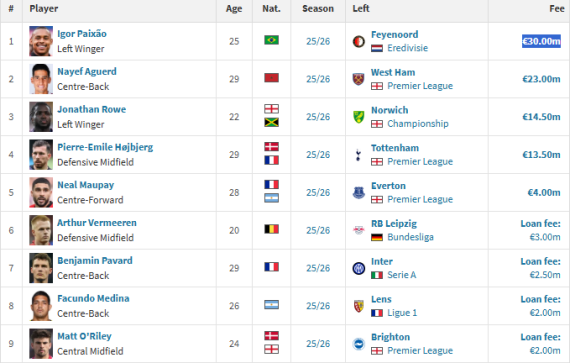Click the Feyenoord club crest icon
This screenshot has height=363, width=570.
click(358, 41)
